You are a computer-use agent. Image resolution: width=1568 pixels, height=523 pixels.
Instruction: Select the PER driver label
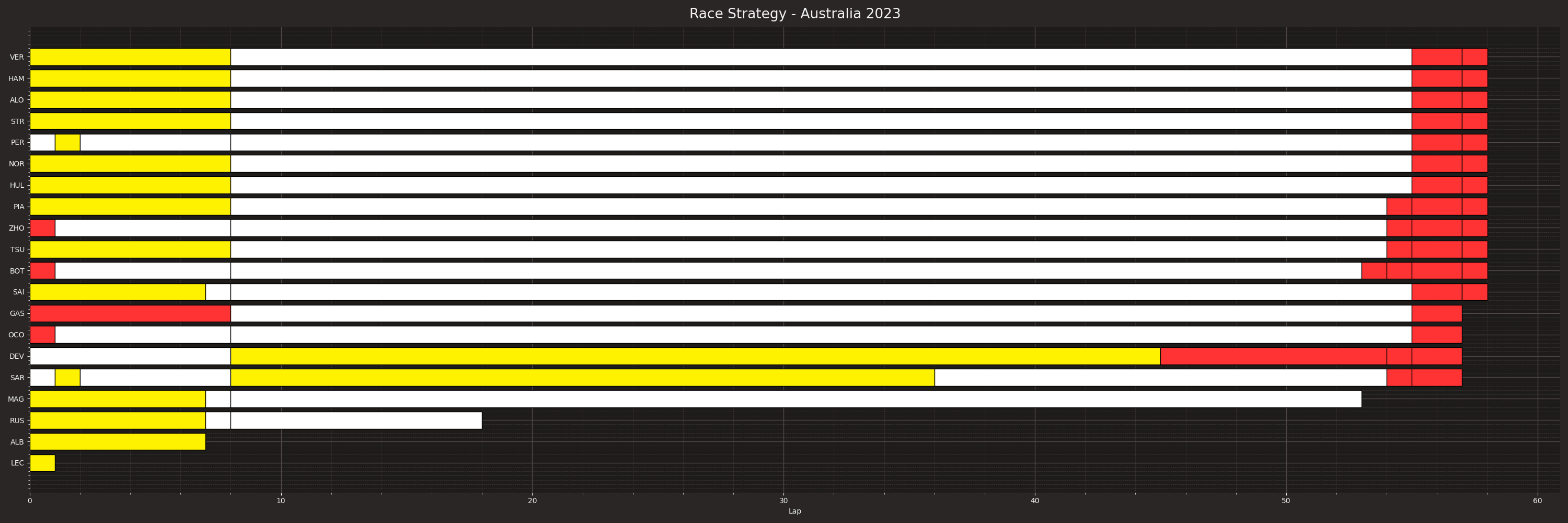tap(18, 142)
